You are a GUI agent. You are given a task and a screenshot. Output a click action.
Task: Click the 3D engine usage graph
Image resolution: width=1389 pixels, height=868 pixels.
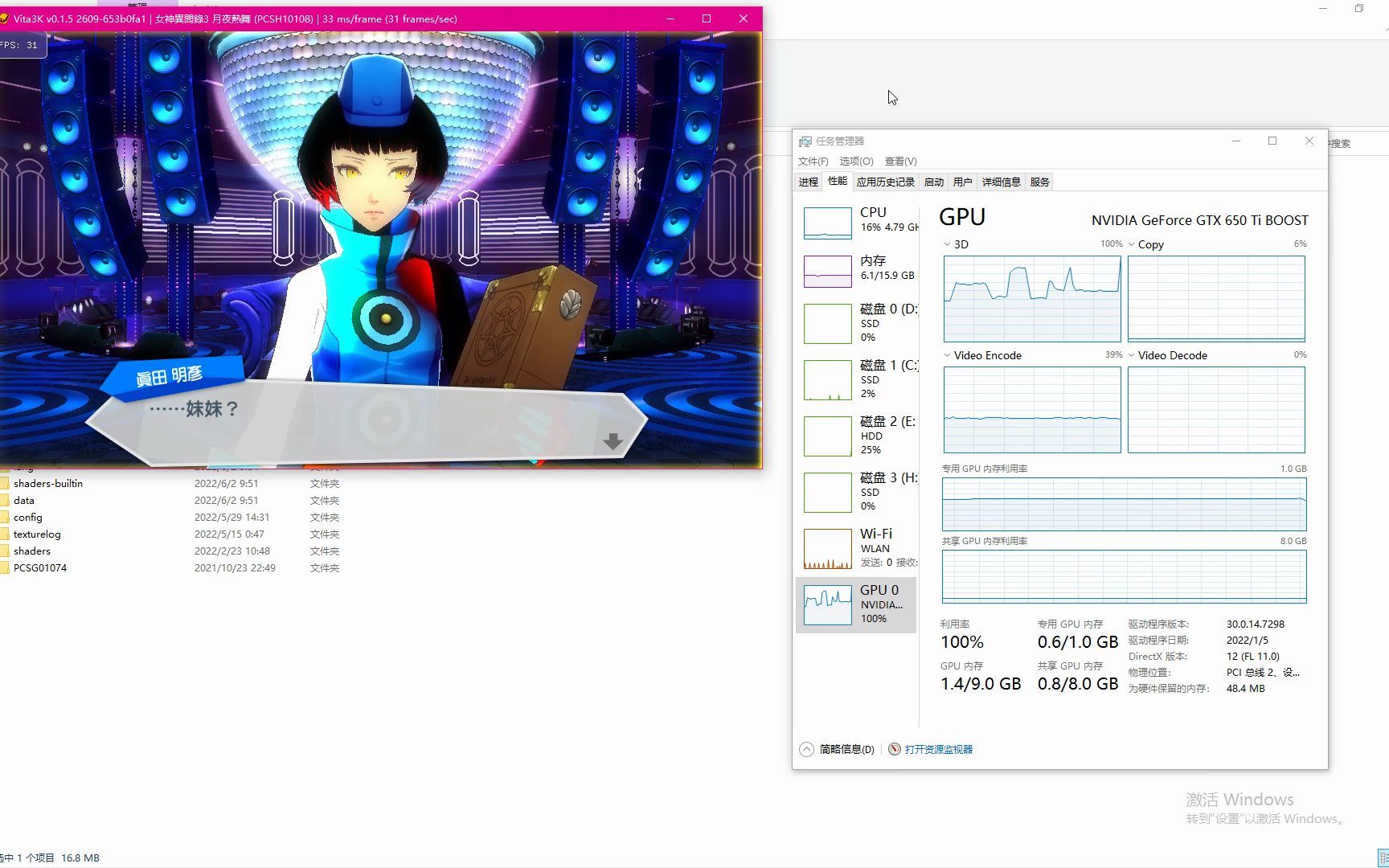[x=1032, y=299]
